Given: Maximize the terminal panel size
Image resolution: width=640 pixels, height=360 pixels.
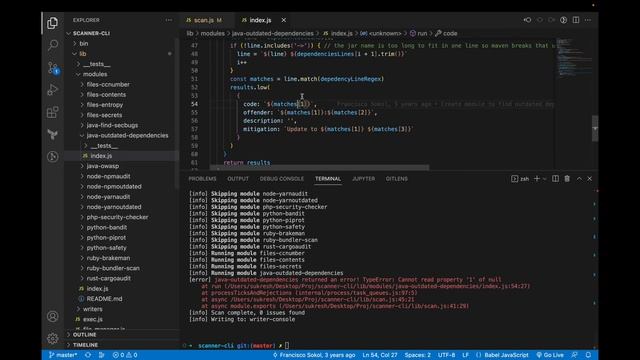Looking at the screenshot, I should pos(579,179).
